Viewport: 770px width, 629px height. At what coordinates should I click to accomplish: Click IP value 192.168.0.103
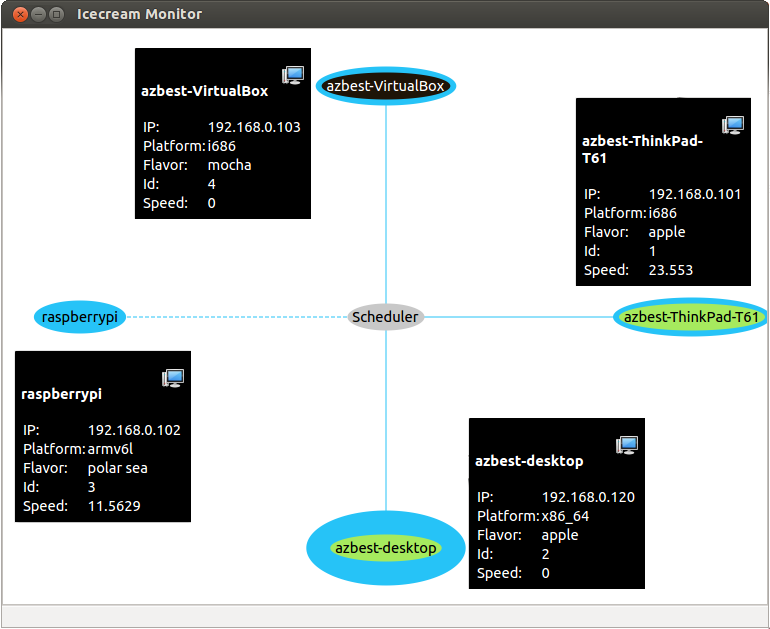254,127
